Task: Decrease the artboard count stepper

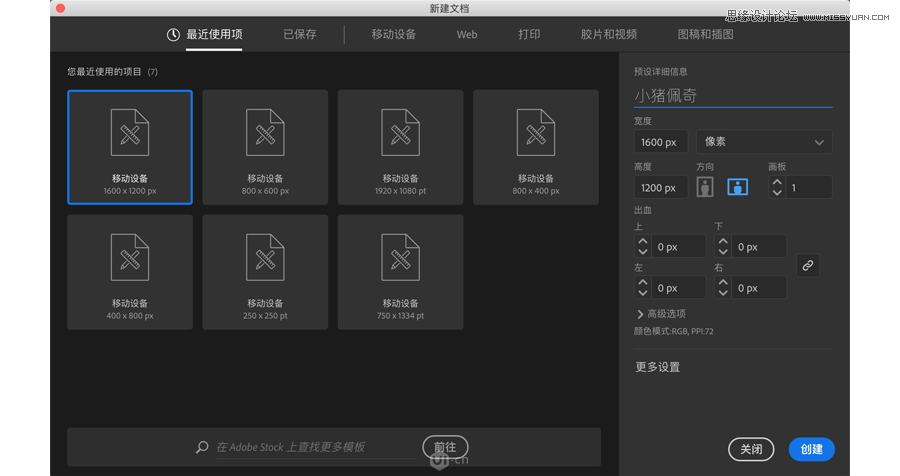Action: 777,193
